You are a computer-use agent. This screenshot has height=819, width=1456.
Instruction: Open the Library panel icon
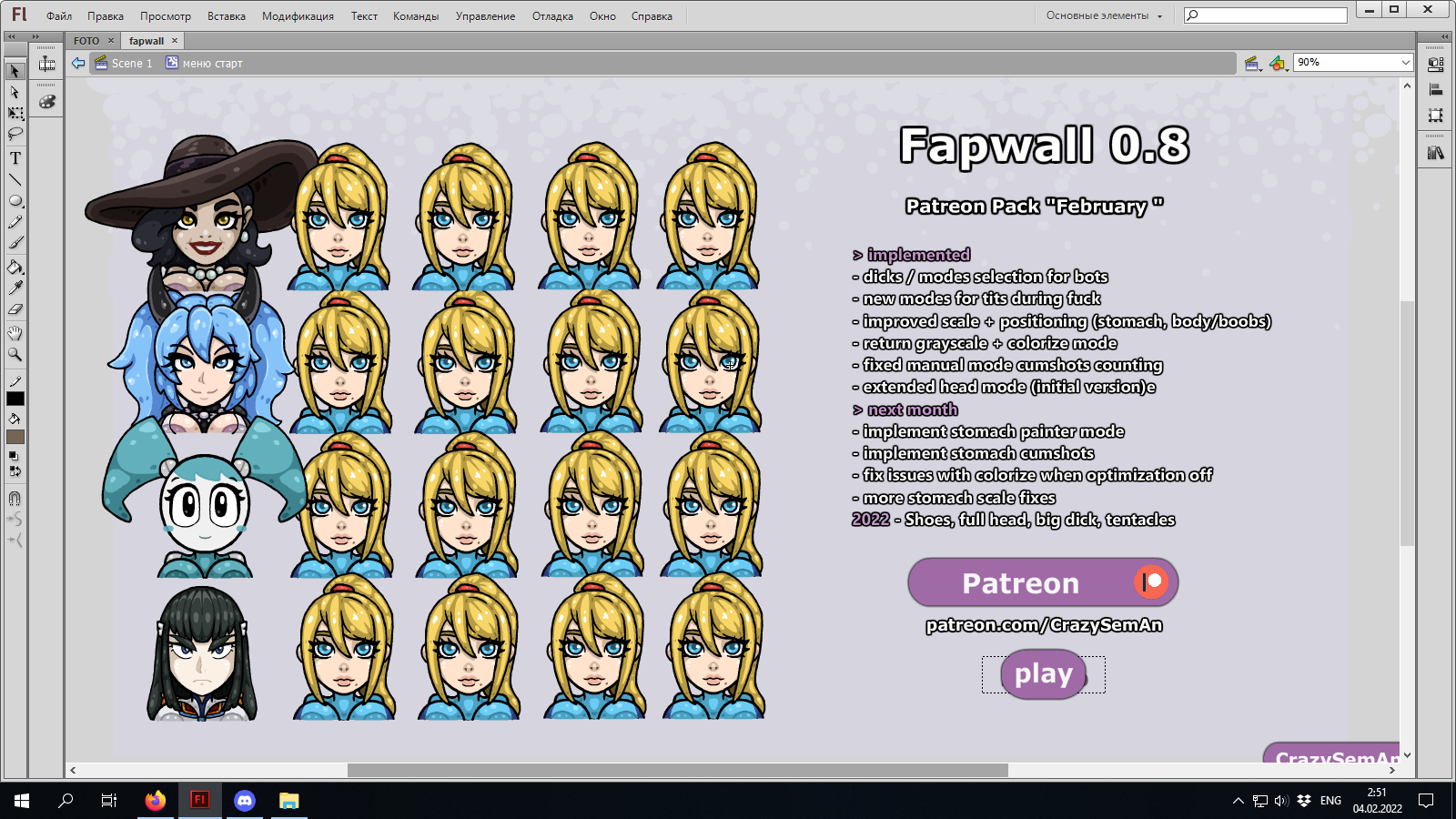coord(1436,153)
